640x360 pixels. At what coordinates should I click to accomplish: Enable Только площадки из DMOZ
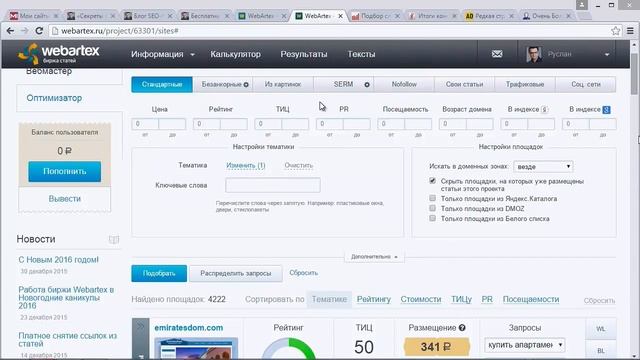click(432, 208)
